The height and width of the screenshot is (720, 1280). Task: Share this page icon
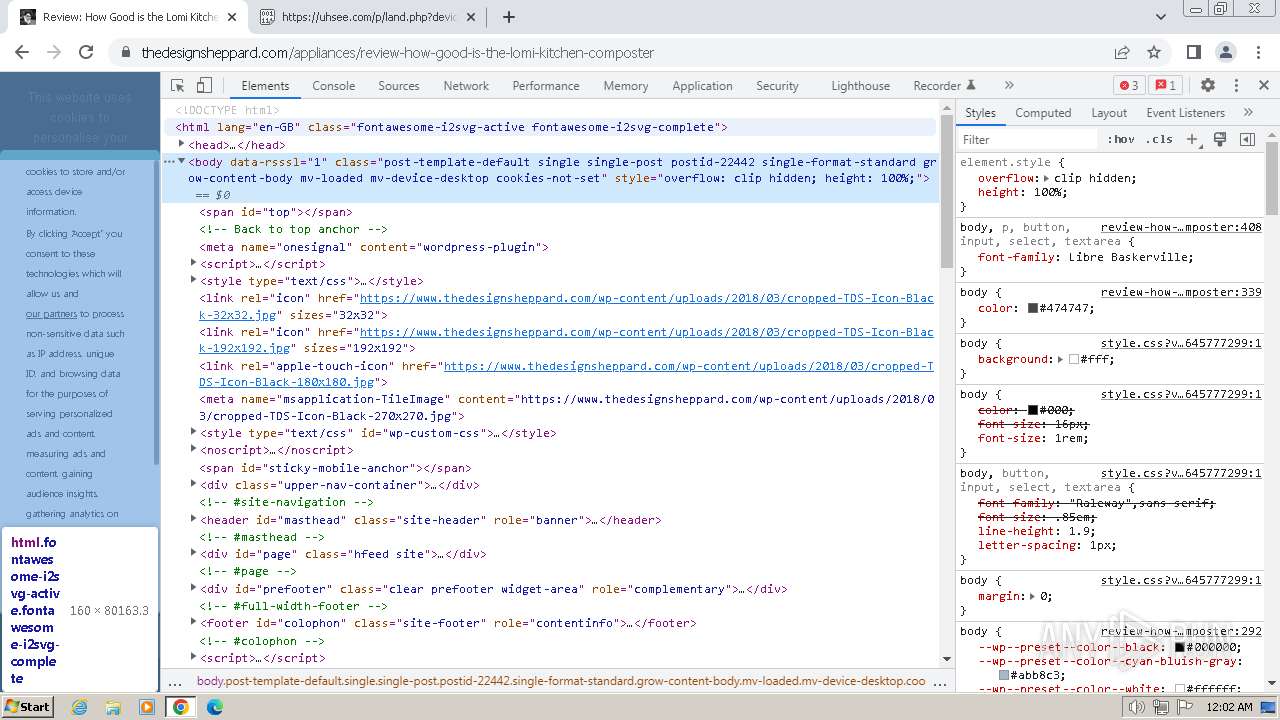1122,52
